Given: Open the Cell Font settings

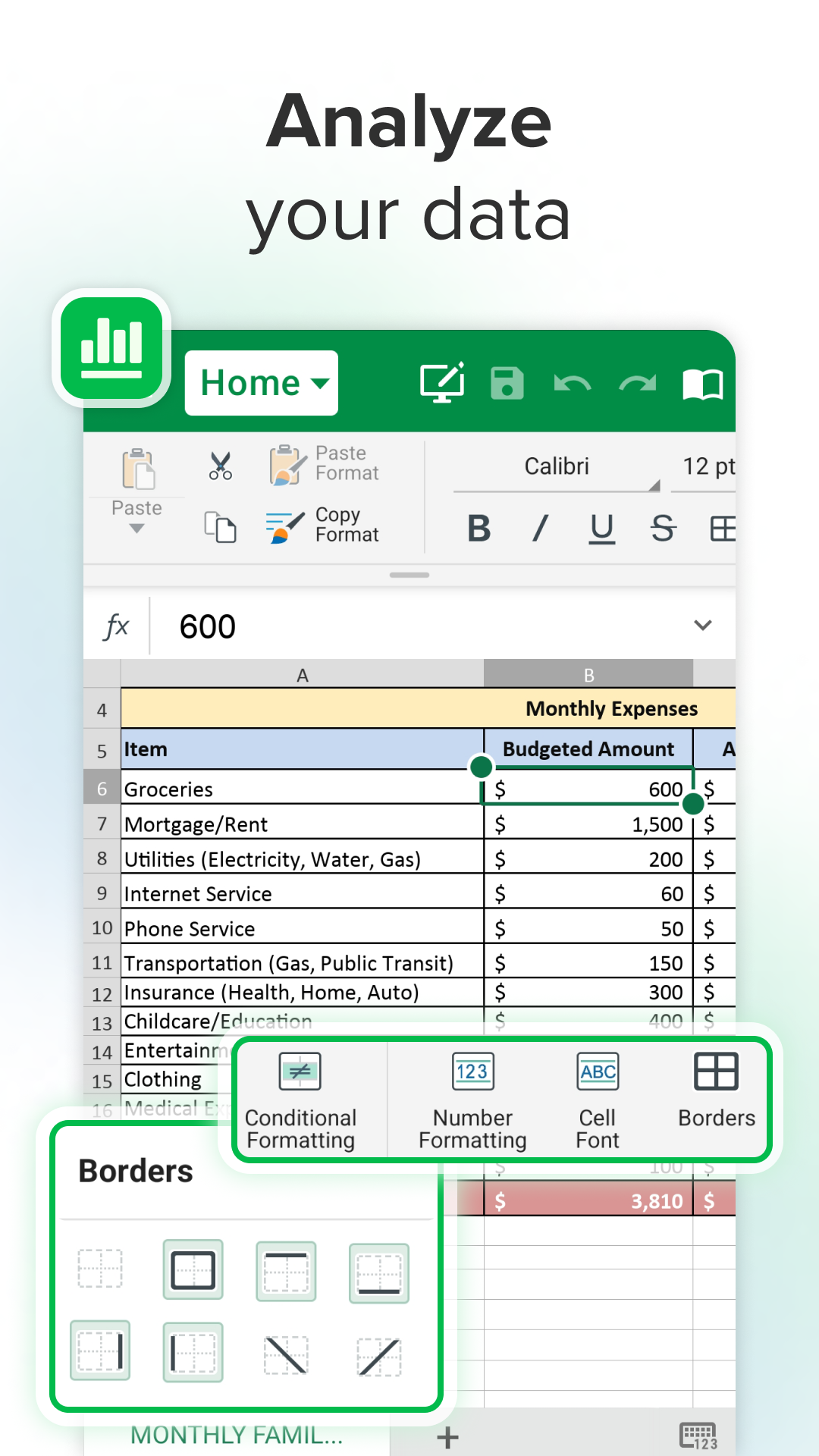Looking at the screenshot, I should [x=598, y=1100].
